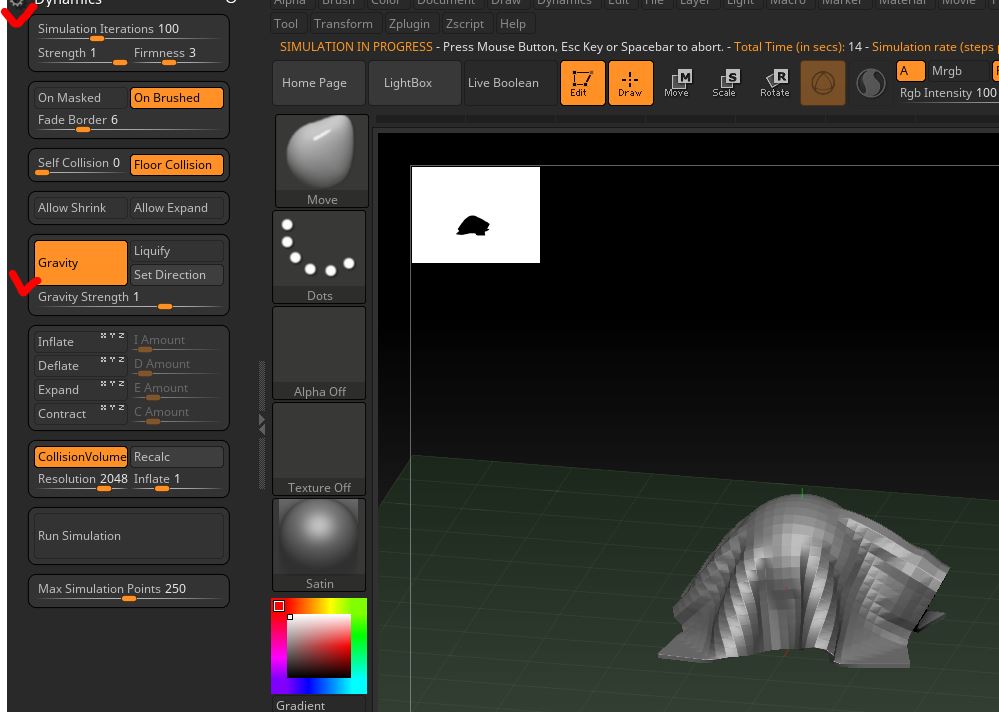Enable Allow Shrink
Viewport: 999px width, 712px height.
pos(80,208)
